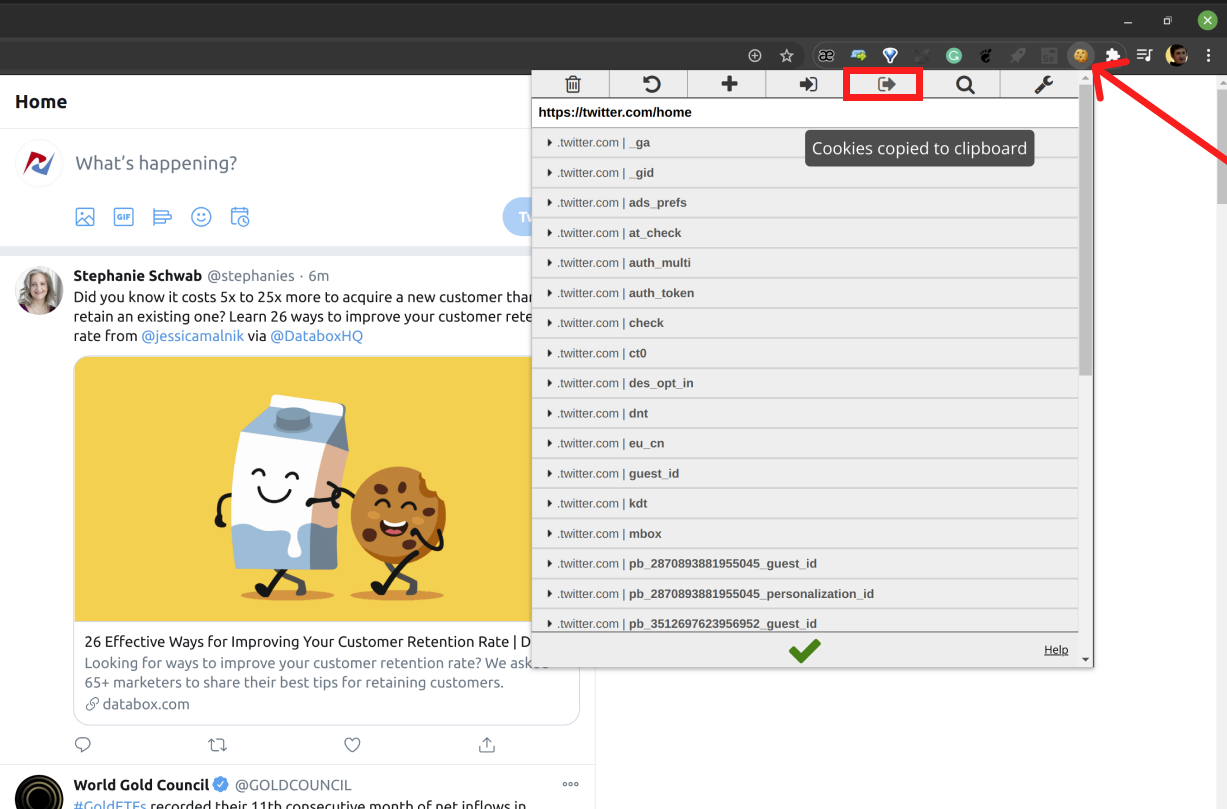Open Stephanie Schwab's profile name

pos(138,276)
